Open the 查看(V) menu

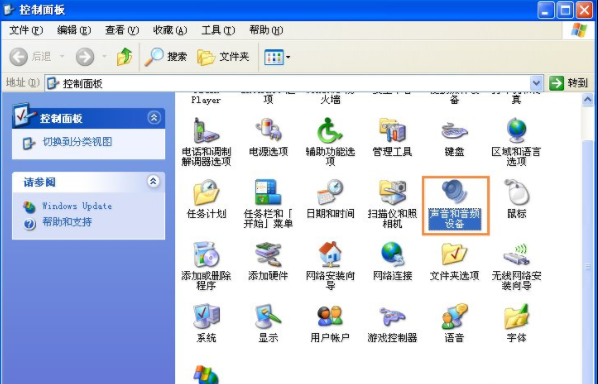pos(122,30)
